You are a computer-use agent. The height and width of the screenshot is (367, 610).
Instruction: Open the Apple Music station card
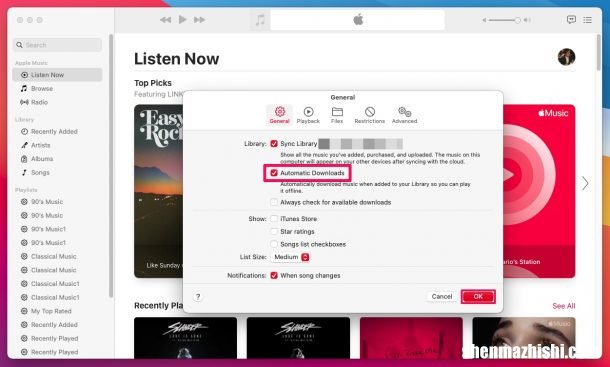539,191
